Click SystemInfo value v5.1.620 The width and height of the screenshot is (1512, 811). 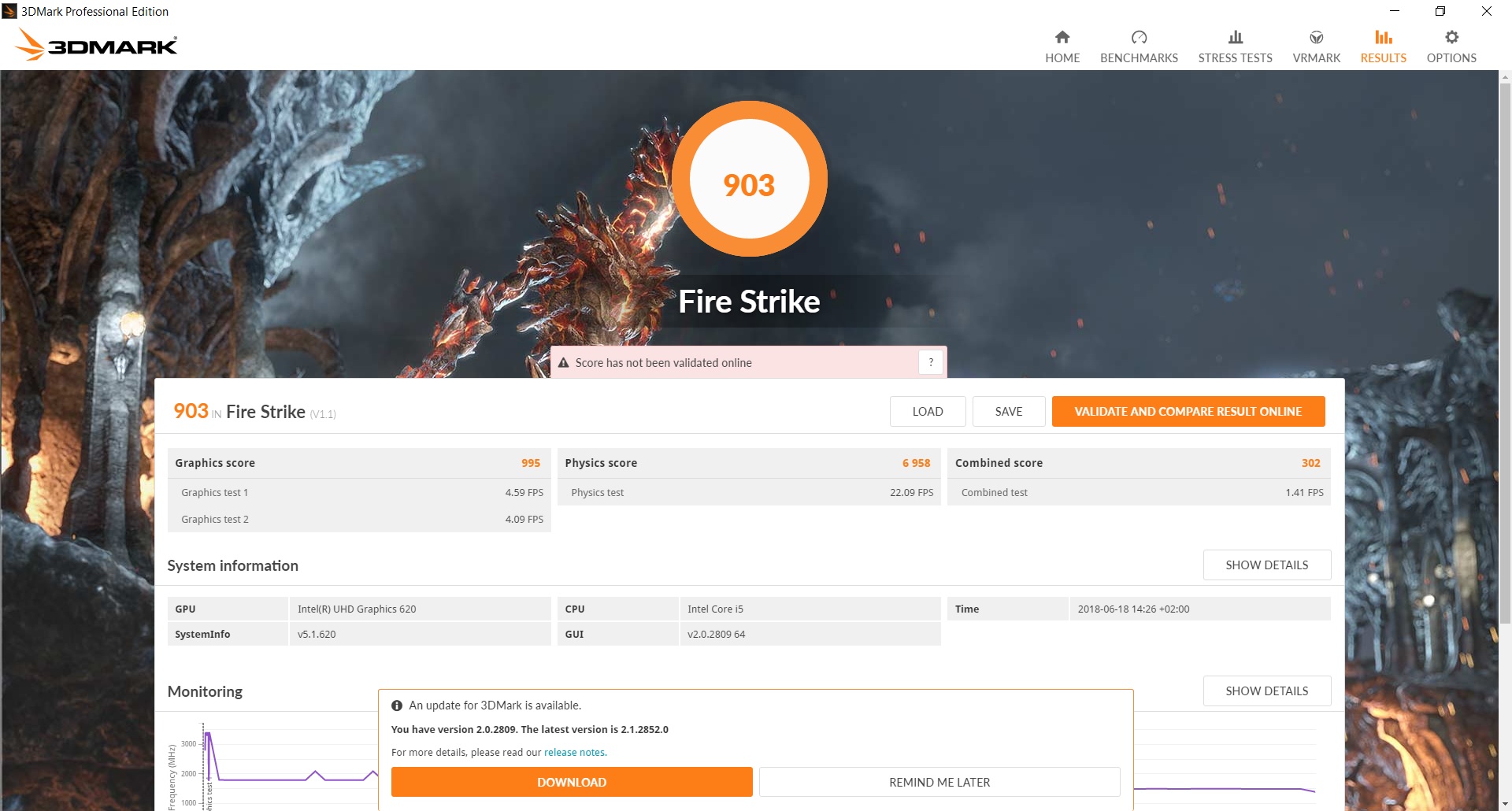click(x=317, y=634)
